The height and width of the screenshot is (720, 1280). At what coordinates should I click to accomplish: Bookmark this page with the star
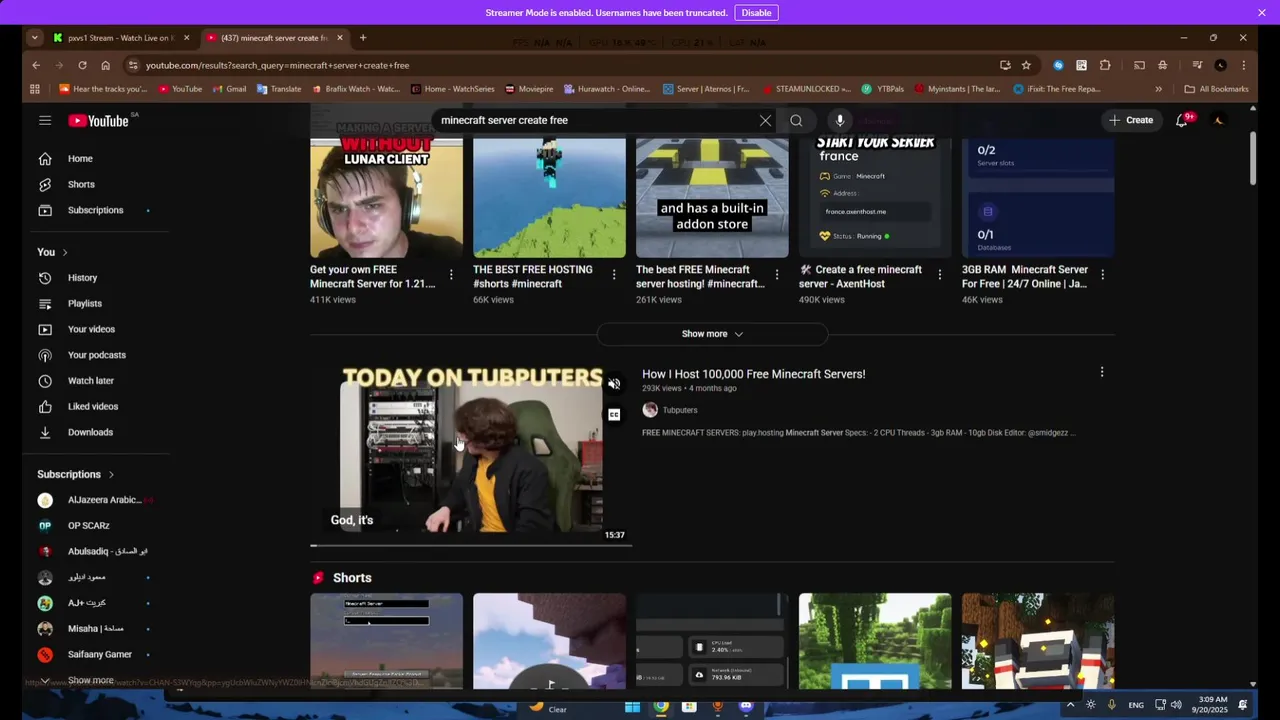click(x=1026, y=65)
